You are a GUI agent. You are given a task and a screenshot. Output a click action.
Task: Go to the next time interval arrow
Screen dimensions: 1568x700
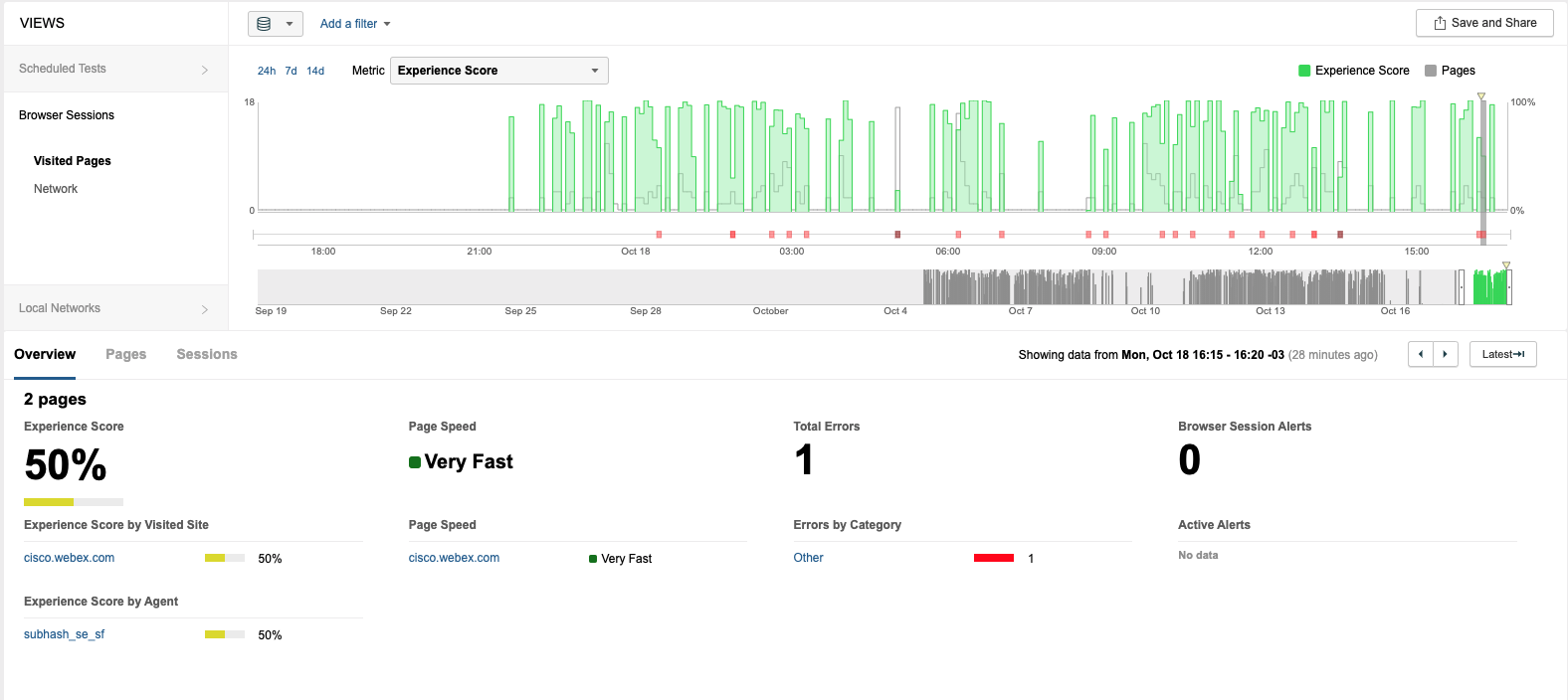pyautogui.click(x=1446, y=354)
